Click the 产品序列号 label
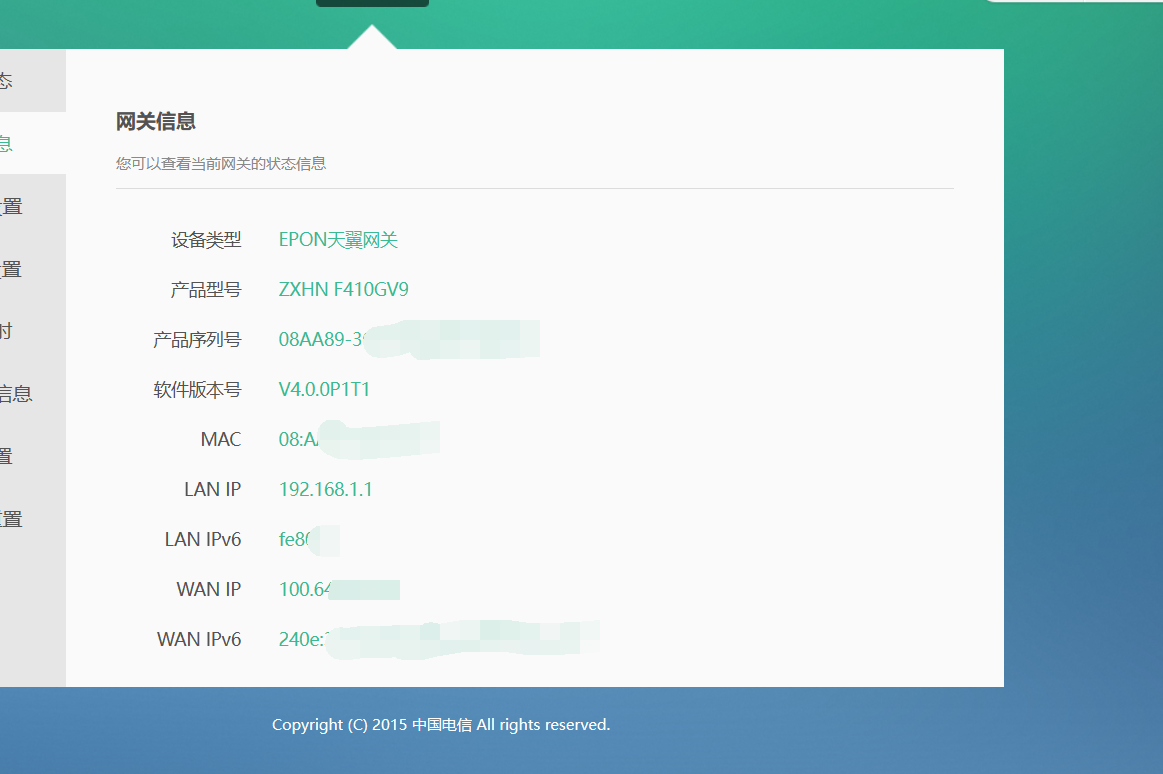This screenshot has height=774, width=1163. (x=197, y=340)
